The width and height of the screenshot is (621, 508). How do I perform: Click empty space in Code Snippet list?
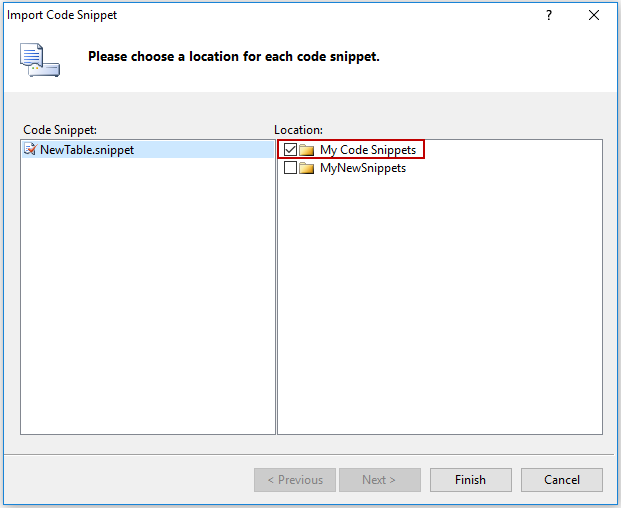[x=147, y=300]
